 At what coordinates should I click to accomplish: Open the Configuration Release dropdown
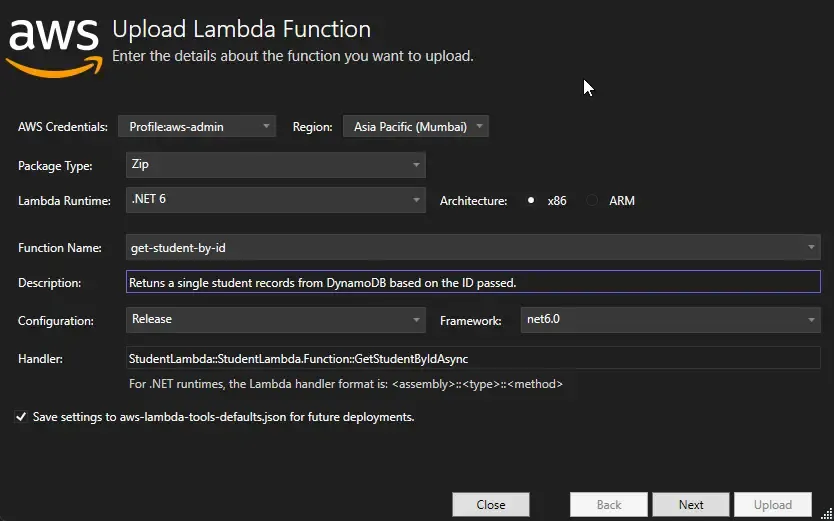tap(276, 320)
